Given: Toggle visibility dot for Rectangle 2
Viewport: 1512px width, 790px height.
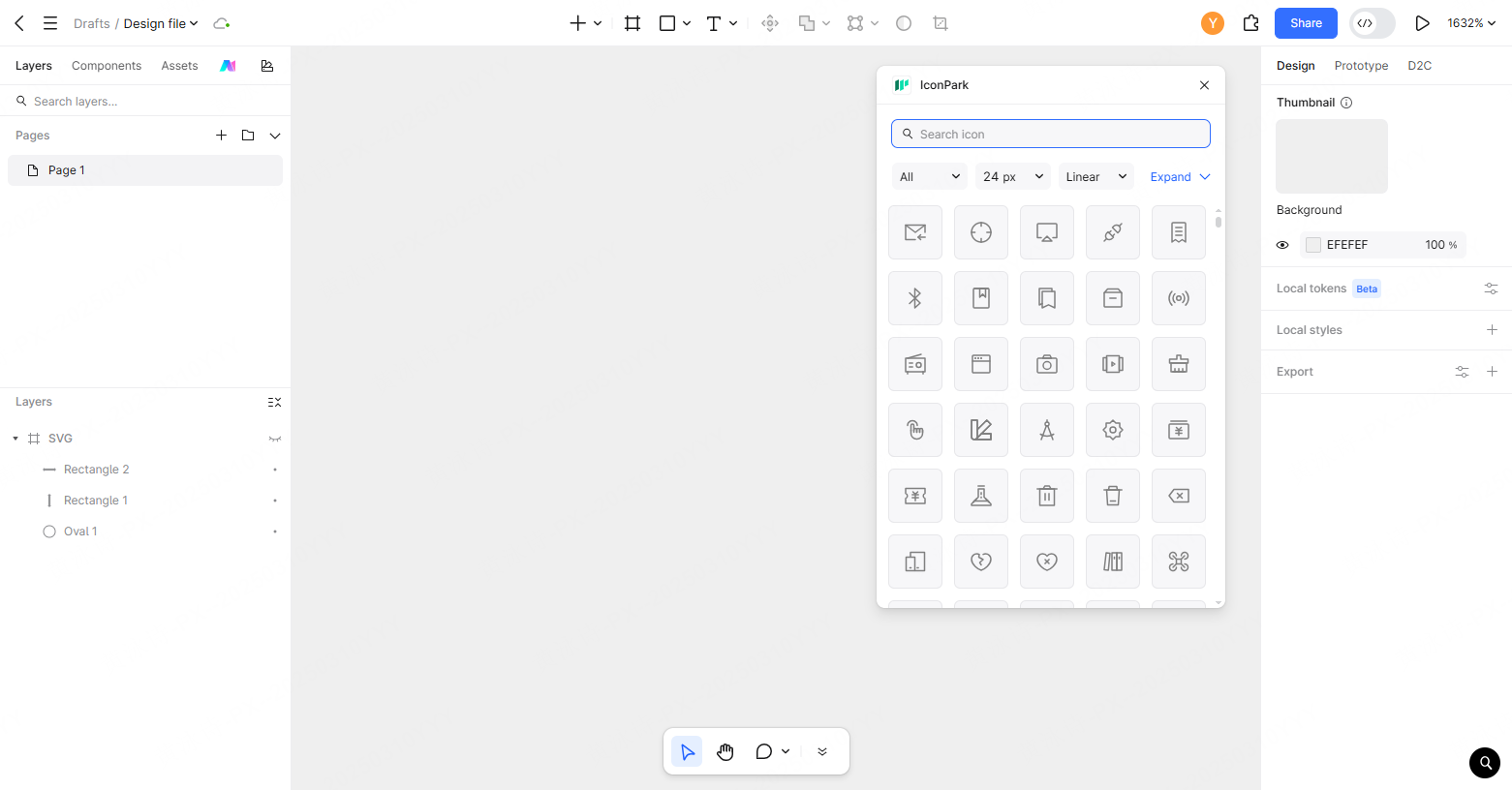Looking at the screenshot, I should coord(275,470).
